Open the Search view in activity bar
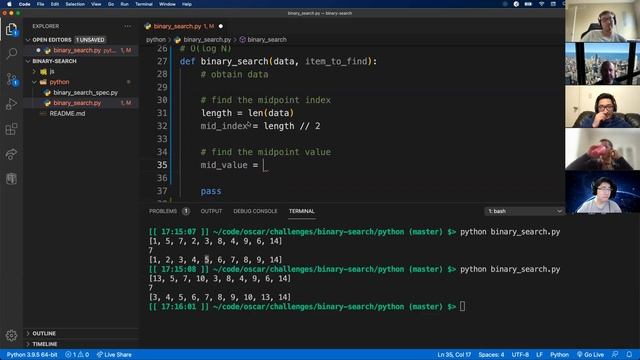 [11, 53]
